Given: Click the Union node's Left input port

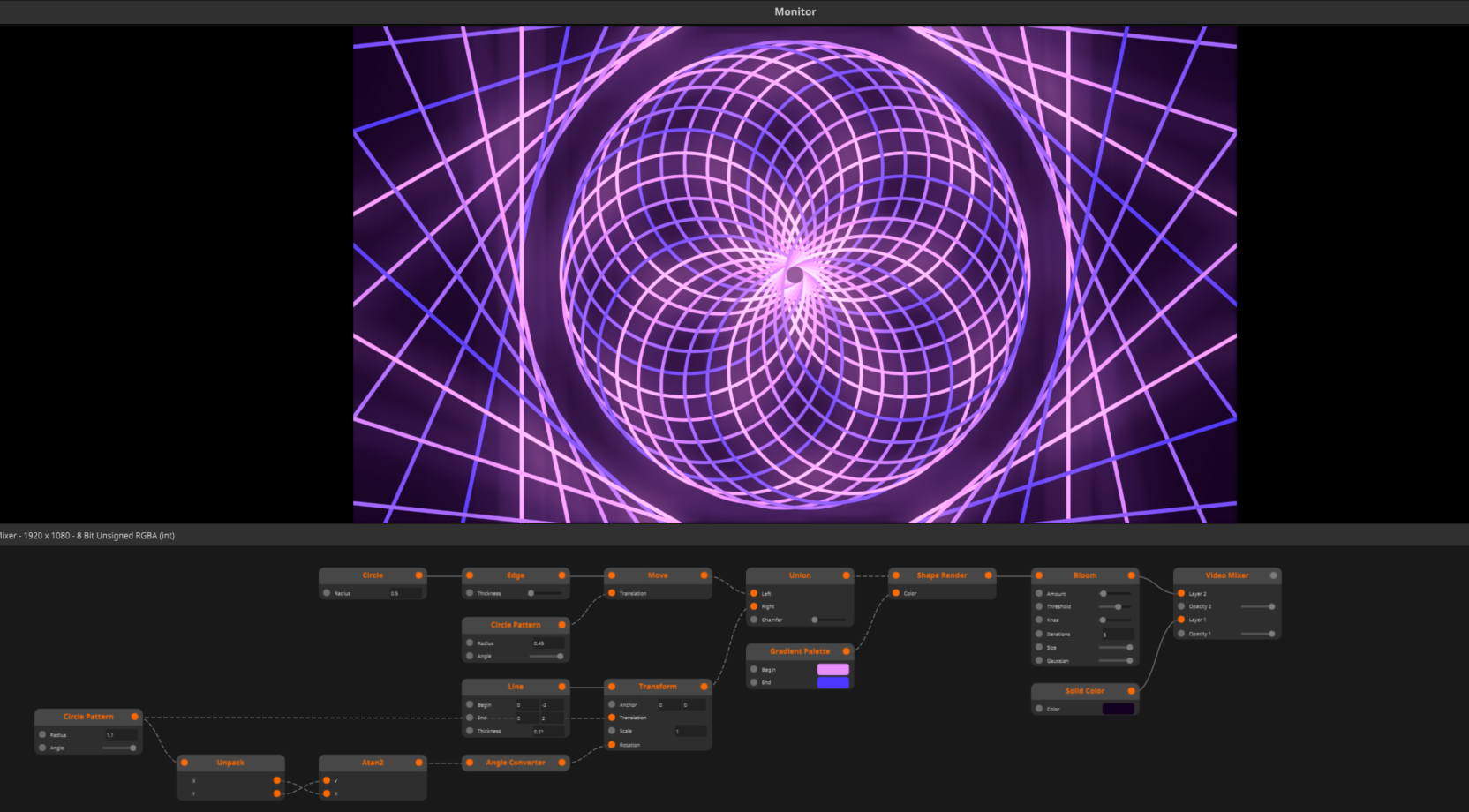Looking at the screenshot, I should pos(754,593).
